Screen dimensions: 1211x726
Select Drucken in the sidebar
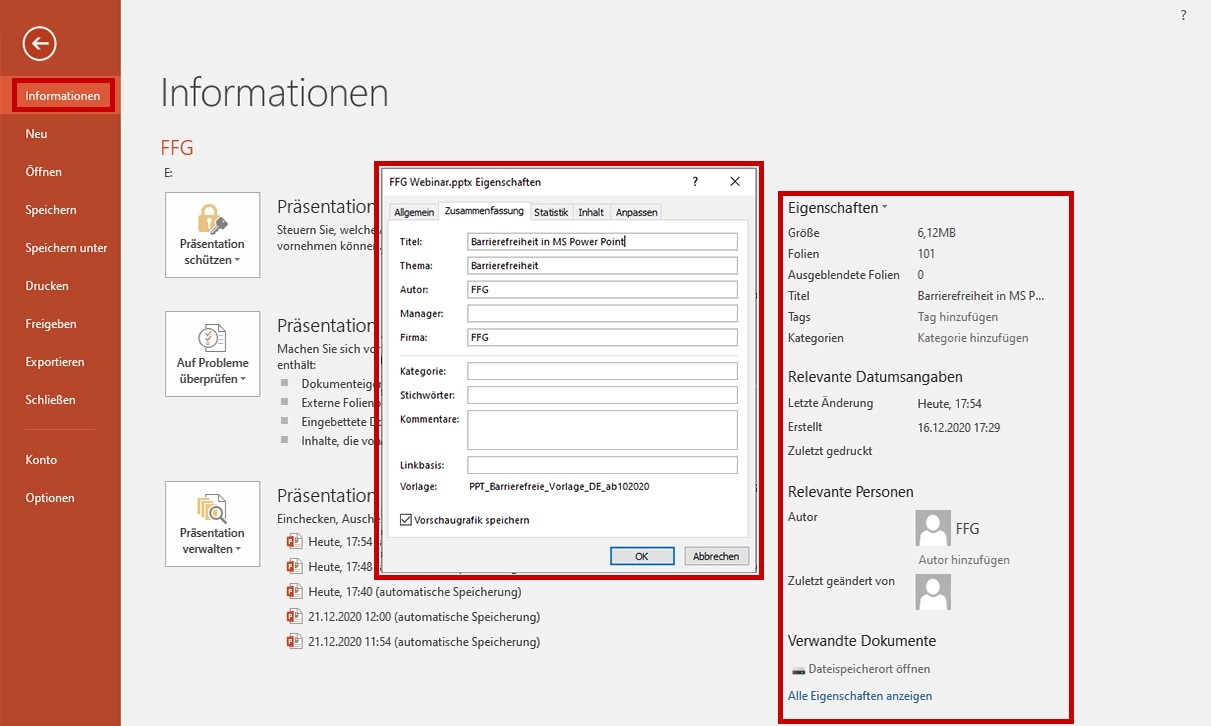pos(47,286)
